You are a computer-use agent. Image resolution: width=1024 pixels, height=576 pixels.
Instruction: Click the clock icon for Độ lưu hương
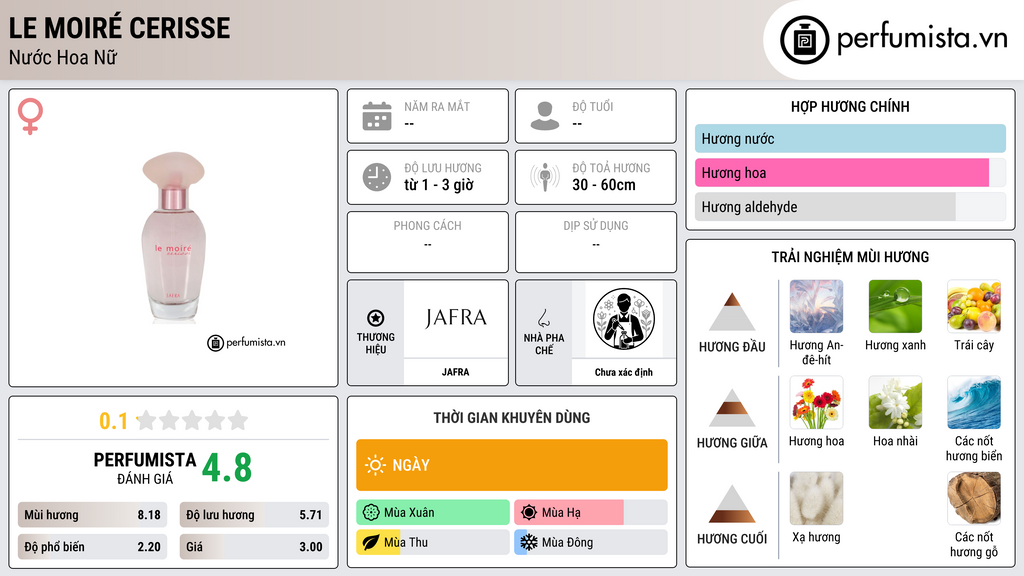point(377,177)
